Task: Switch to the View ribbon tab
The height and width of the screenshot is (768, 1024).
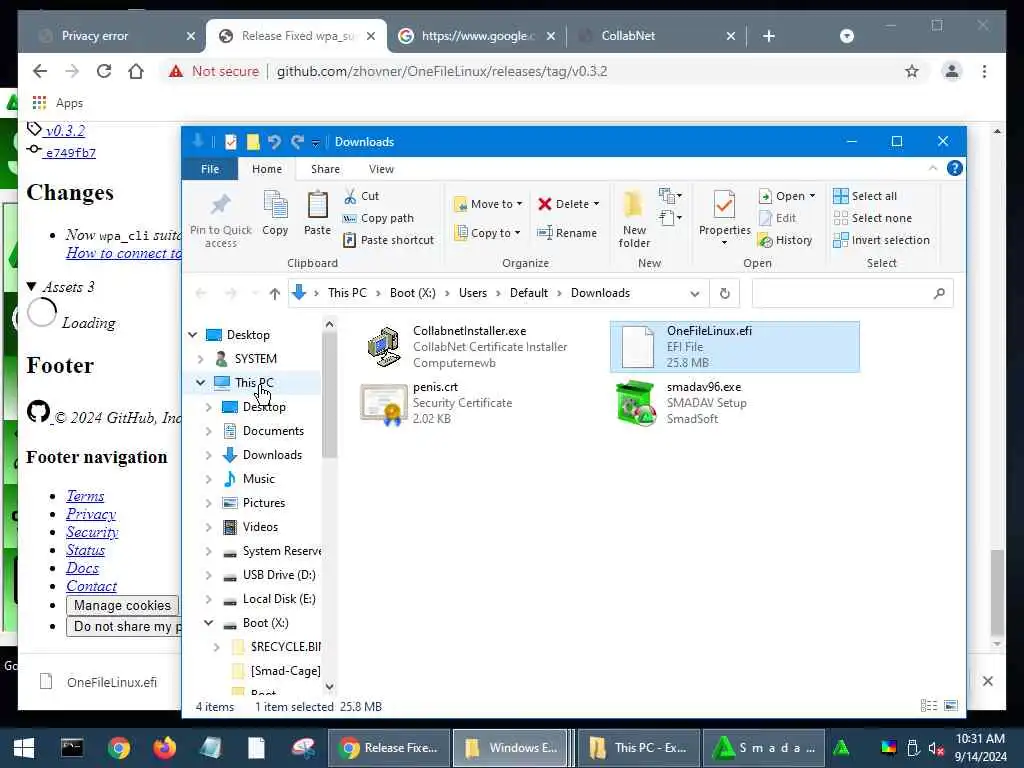Action: coord(381,169)
